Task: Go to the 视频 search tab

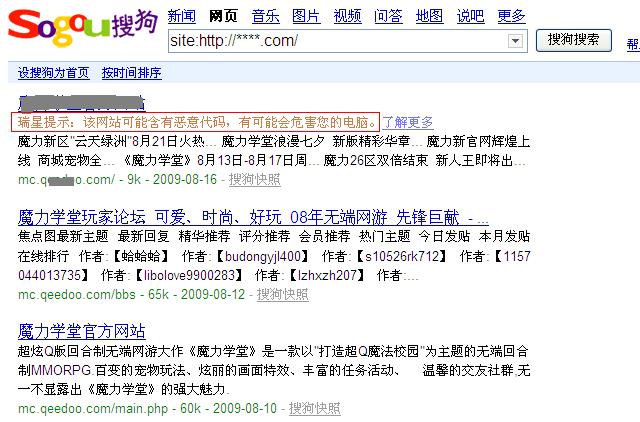Action: (x=347, y=16)
